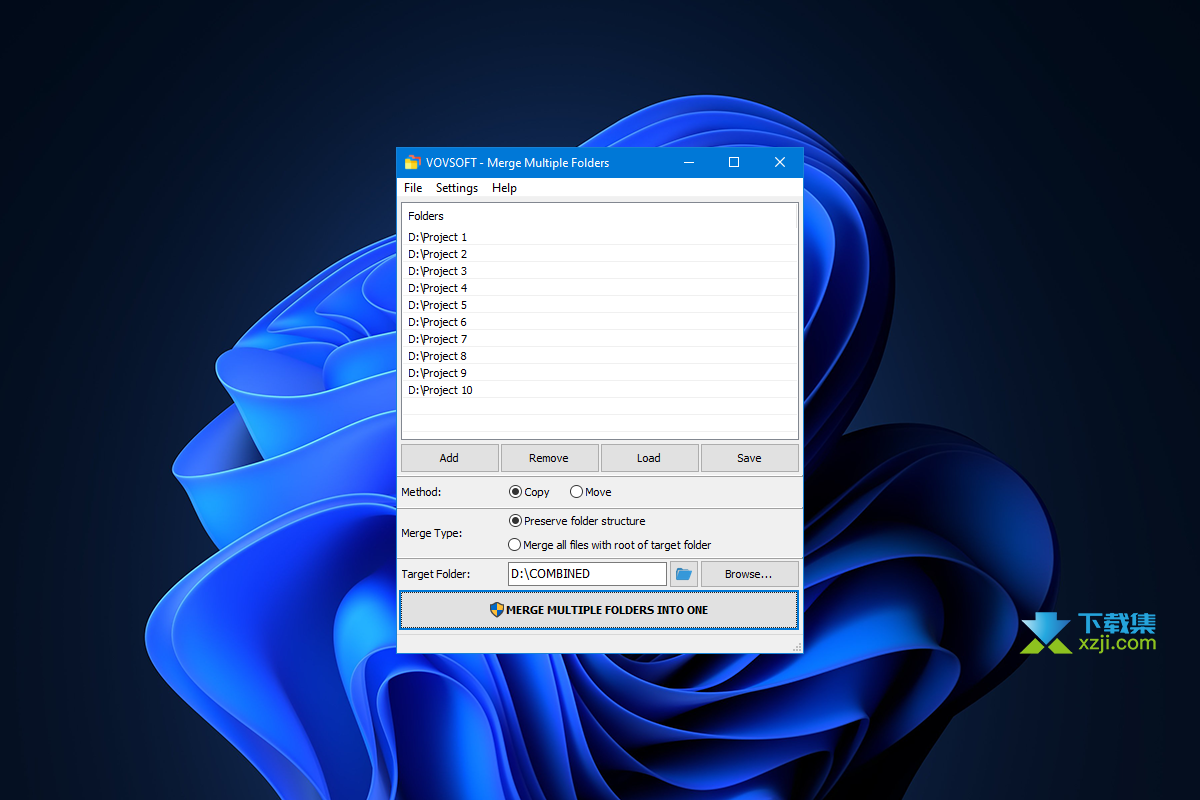Click the Load button
This screenshot has height=800, width=1200.
[649, 458]
